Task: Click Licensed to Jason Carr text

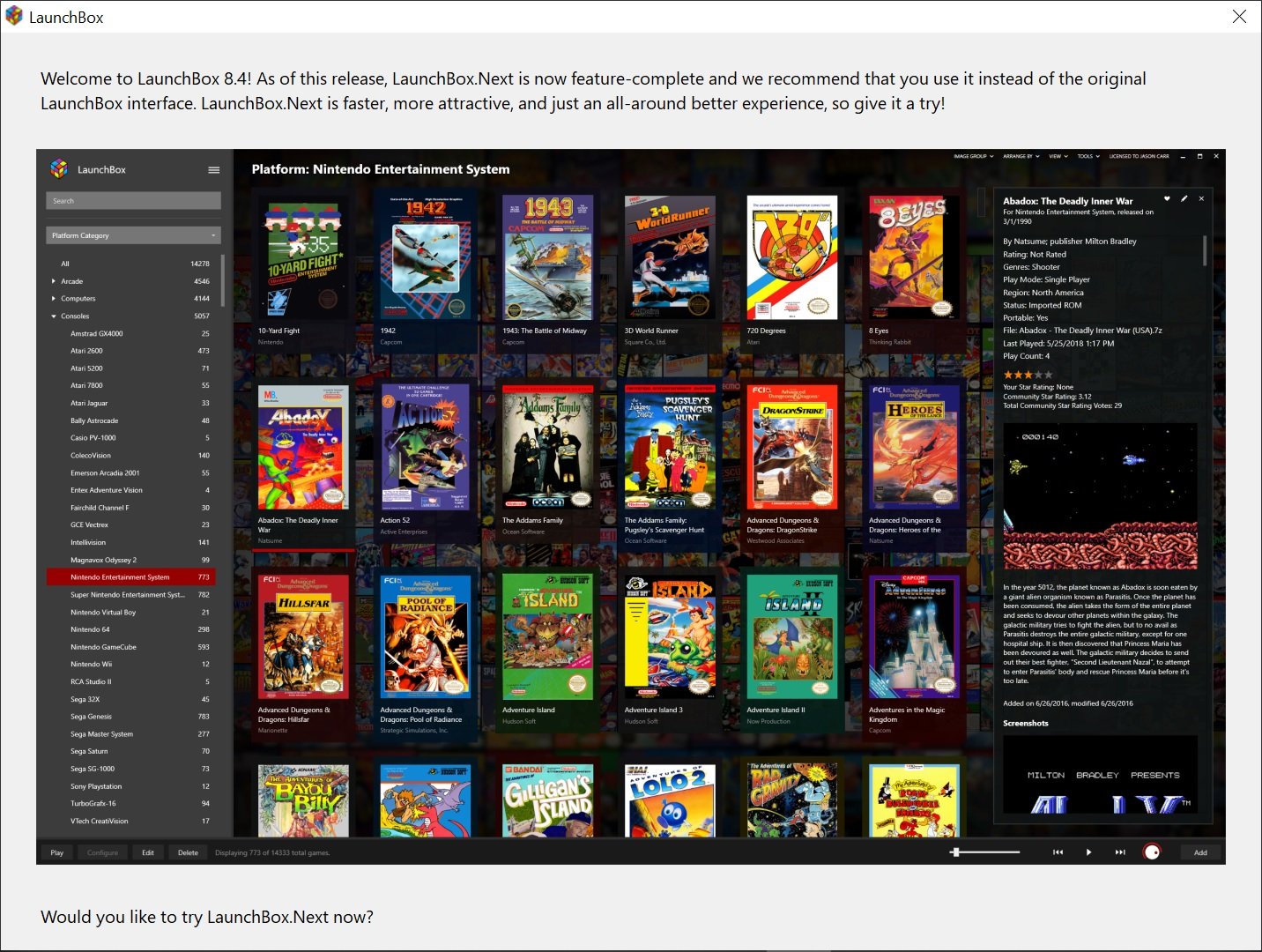Action: tap(1139, 156)
